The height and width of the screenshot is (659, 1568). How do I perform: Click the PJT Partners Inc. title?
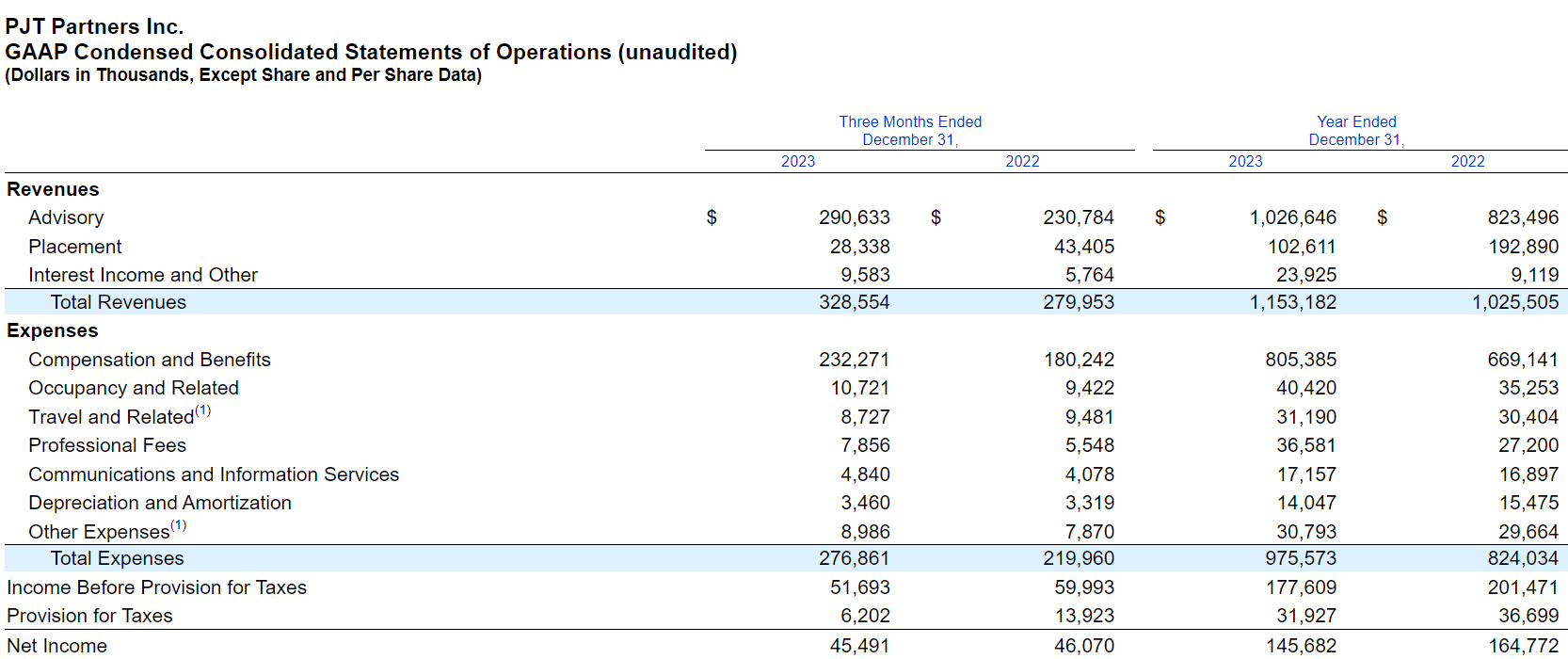(x=94, y=26)
